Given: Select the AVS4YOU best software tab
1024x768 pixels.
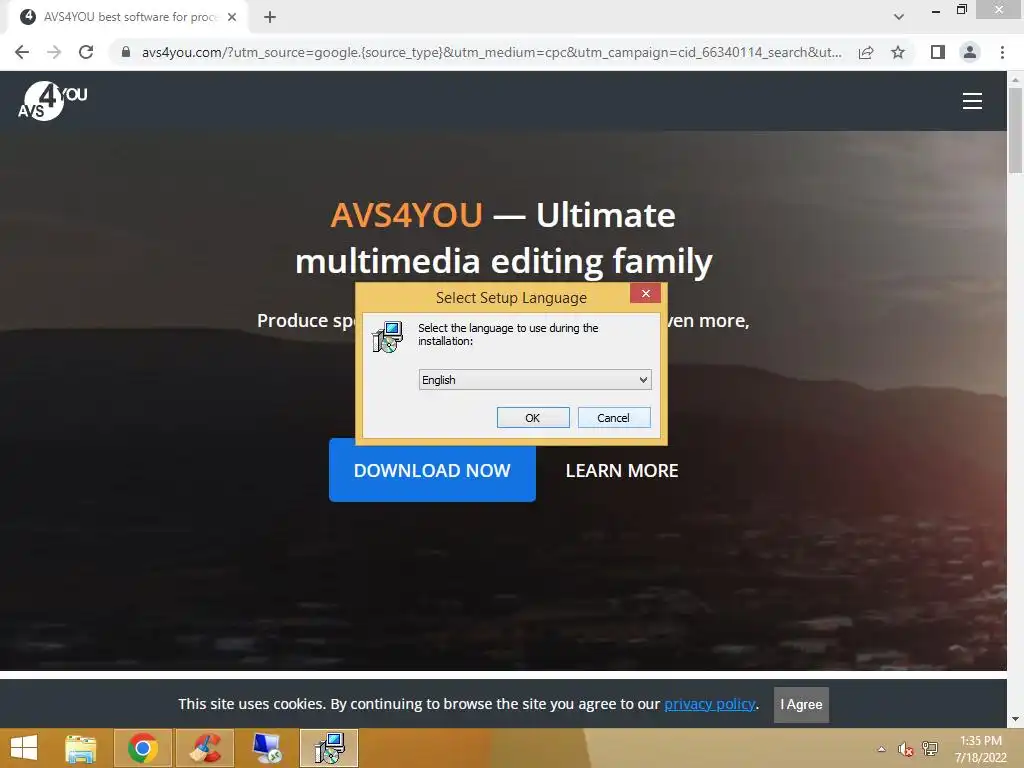Looking at the screenshot, I should pyautogui.click(x=128, y=17).
